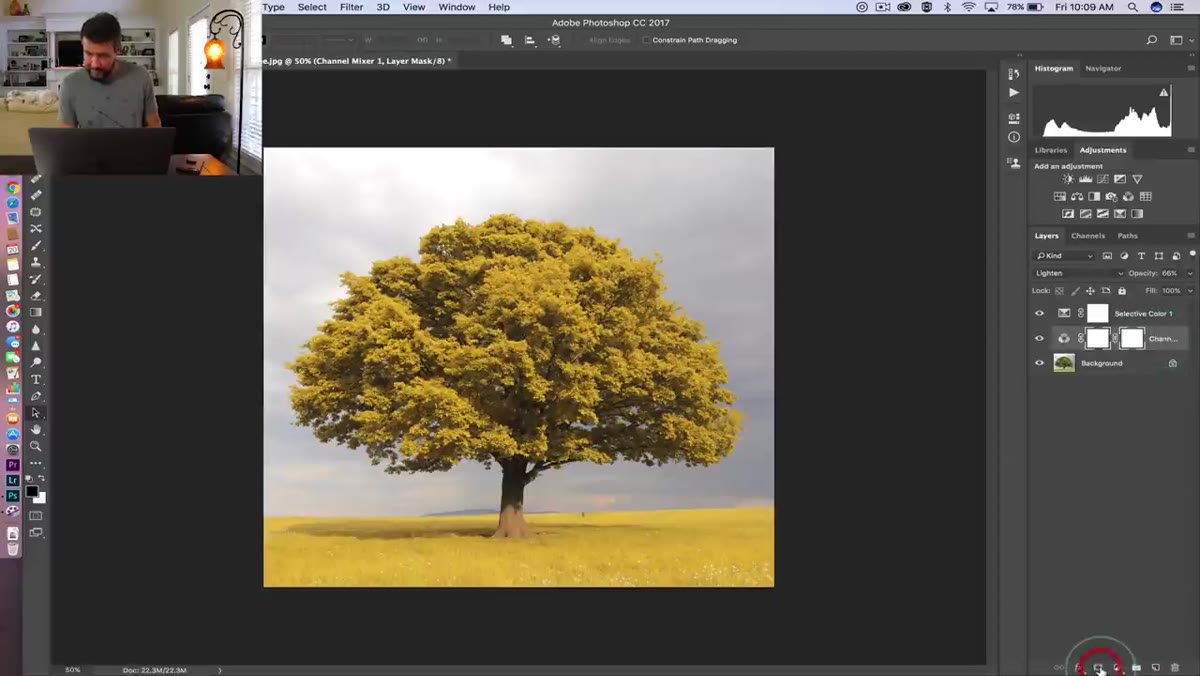
Task: Select the Gradient tool
Action: click(36, 312)
